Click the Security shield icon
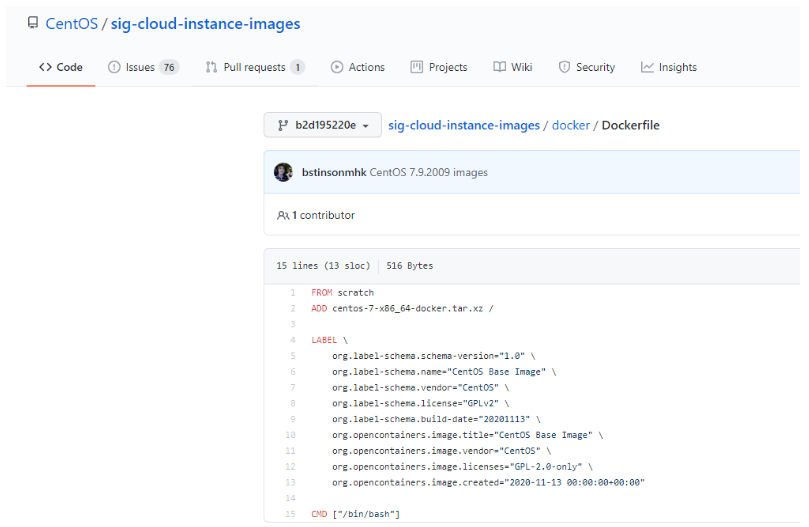The height and width of the screenshot is (527, 809). coord(564,67)
